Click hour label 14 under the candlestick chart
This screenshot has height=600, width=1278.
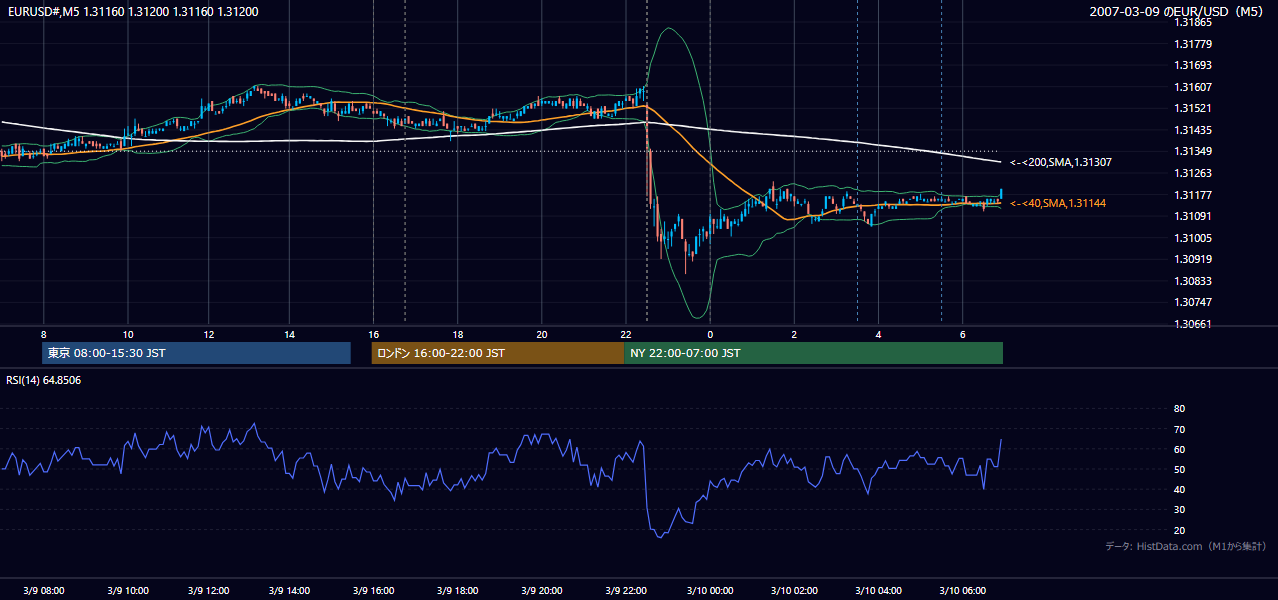[x=289, y=334]
